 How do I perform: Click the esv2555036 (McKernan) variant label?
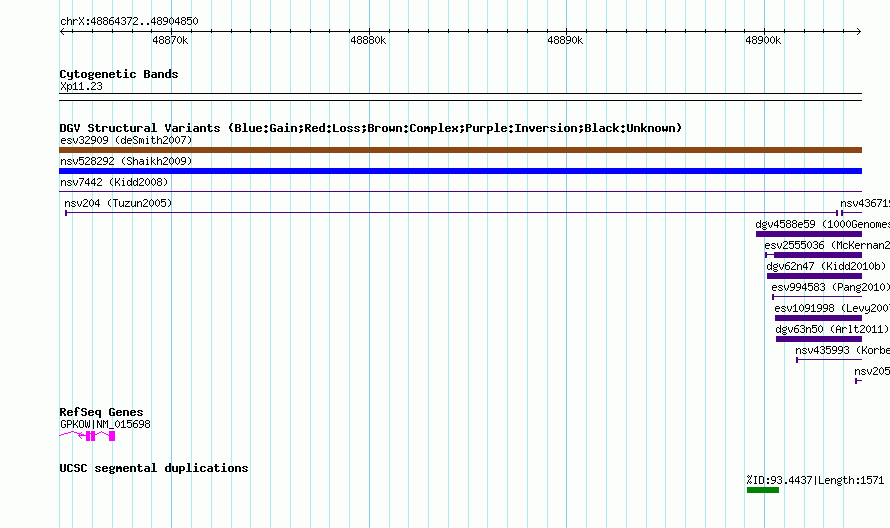click(827, 245)
